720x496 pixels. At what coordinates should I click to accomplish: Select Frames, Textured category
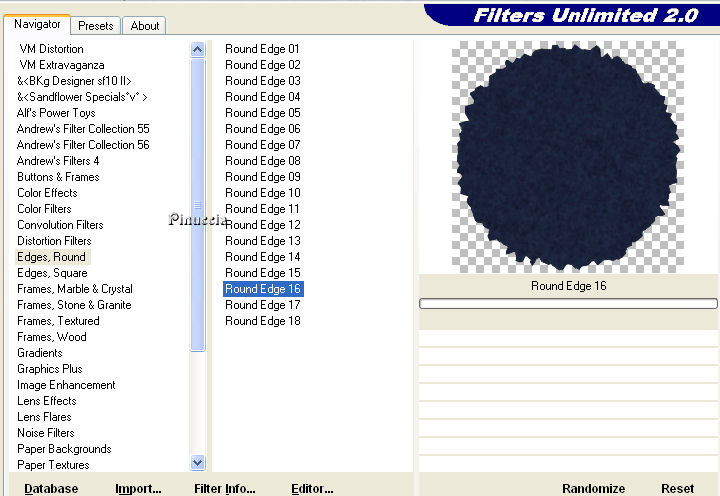coord(58,321)
